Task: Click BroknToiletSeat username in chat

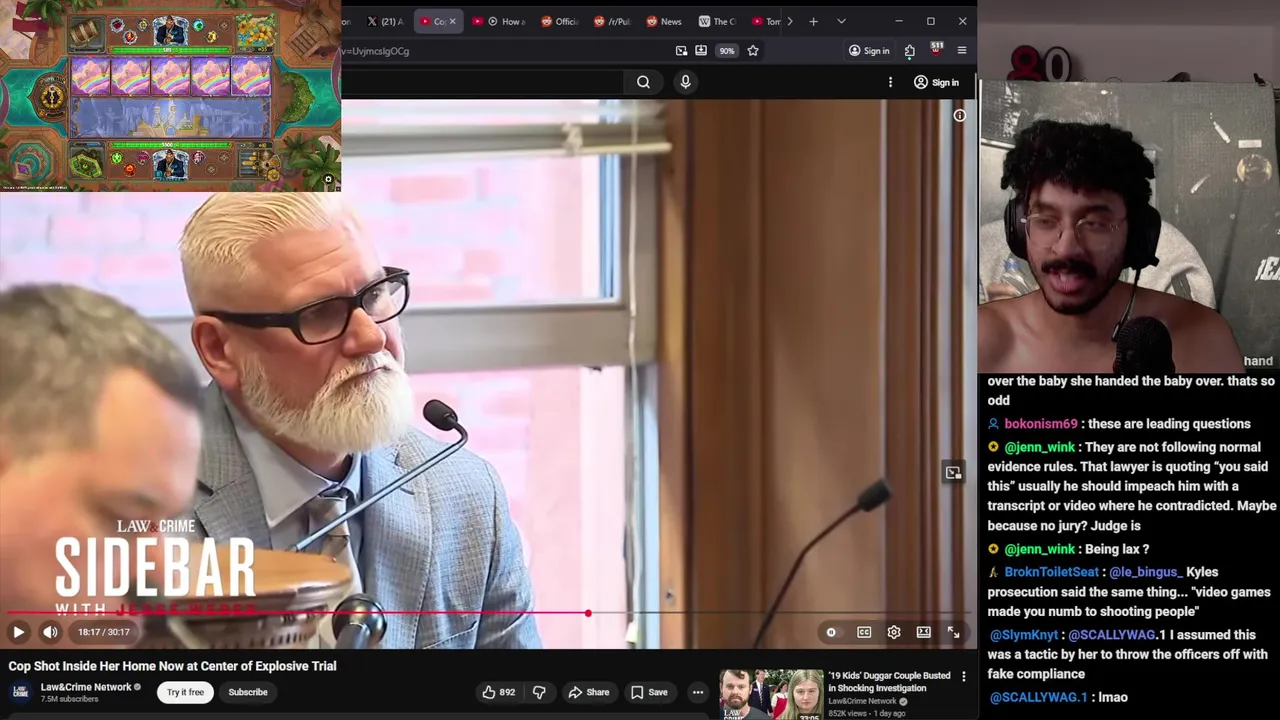Action: [1051, 572]
